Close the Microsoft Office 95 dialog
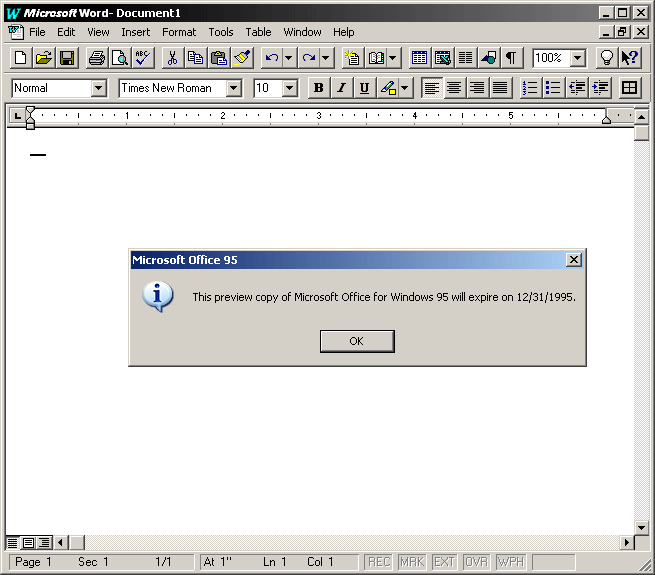This screenshot has height=575, width=655. click(574, 260)
